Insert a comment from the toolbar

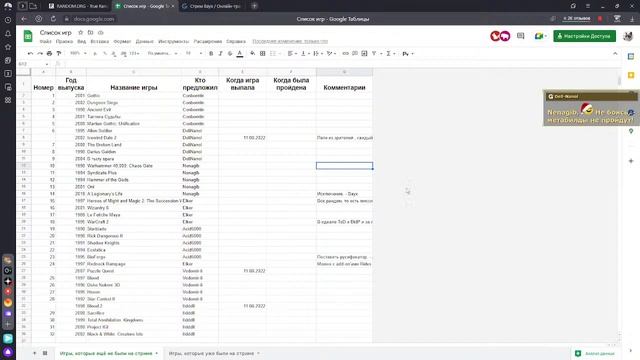coord(355,53)
